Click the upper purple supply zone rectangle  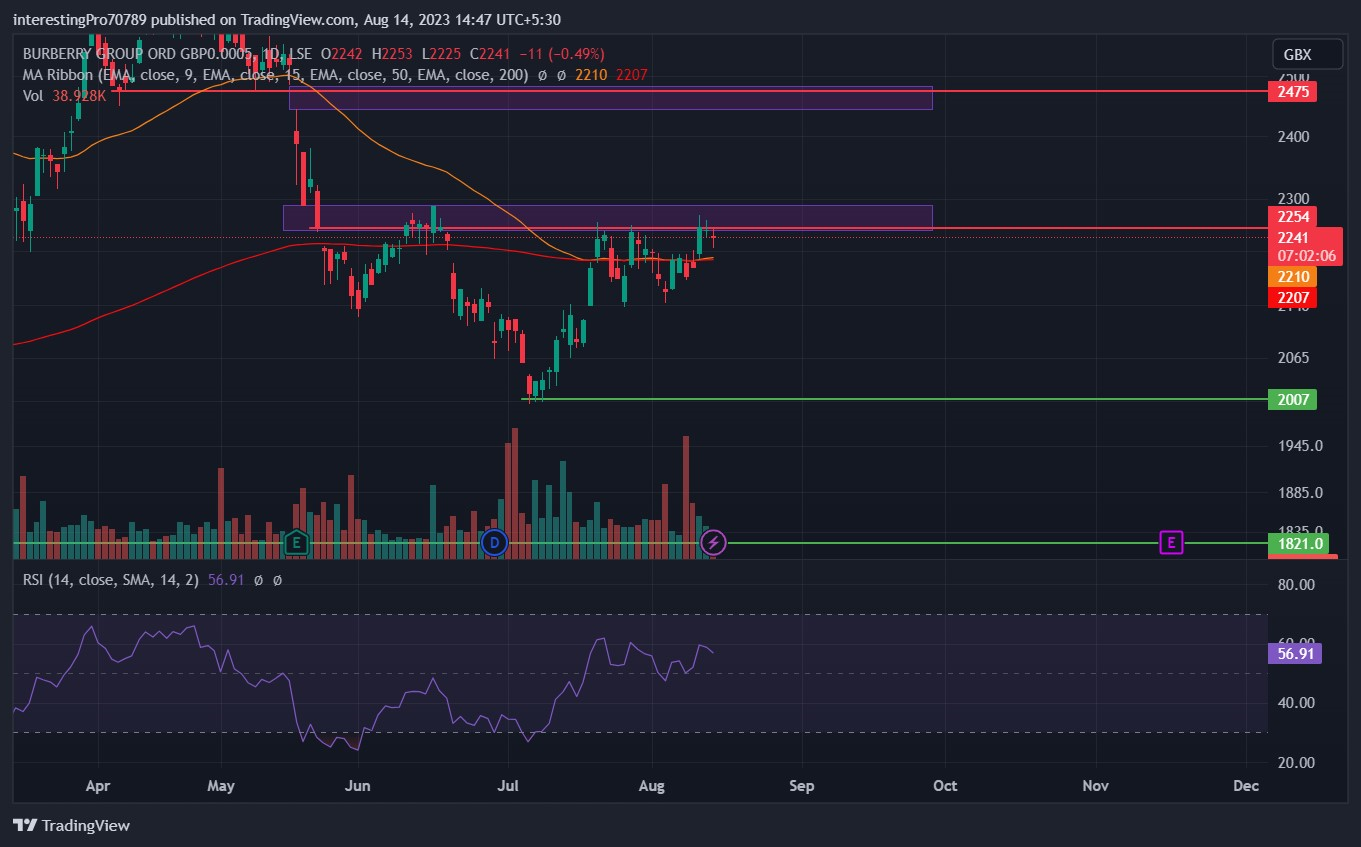(x=610, y=98)
